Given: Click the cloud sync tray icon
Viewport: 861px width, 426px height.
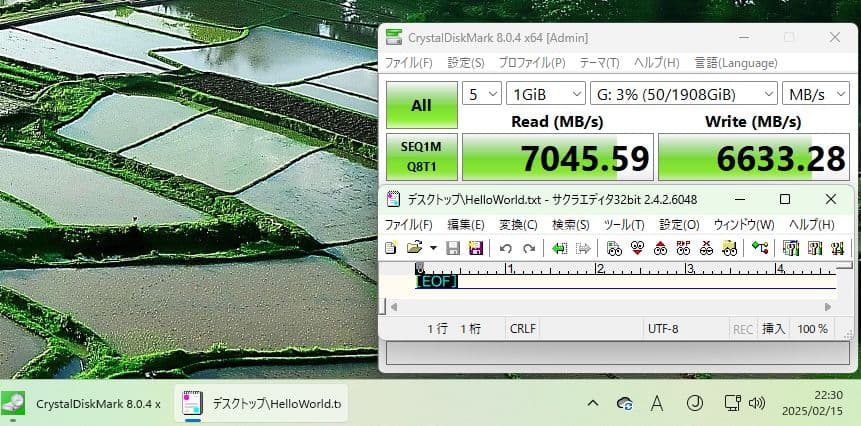Looking at the screenshot, I should 624,404.
